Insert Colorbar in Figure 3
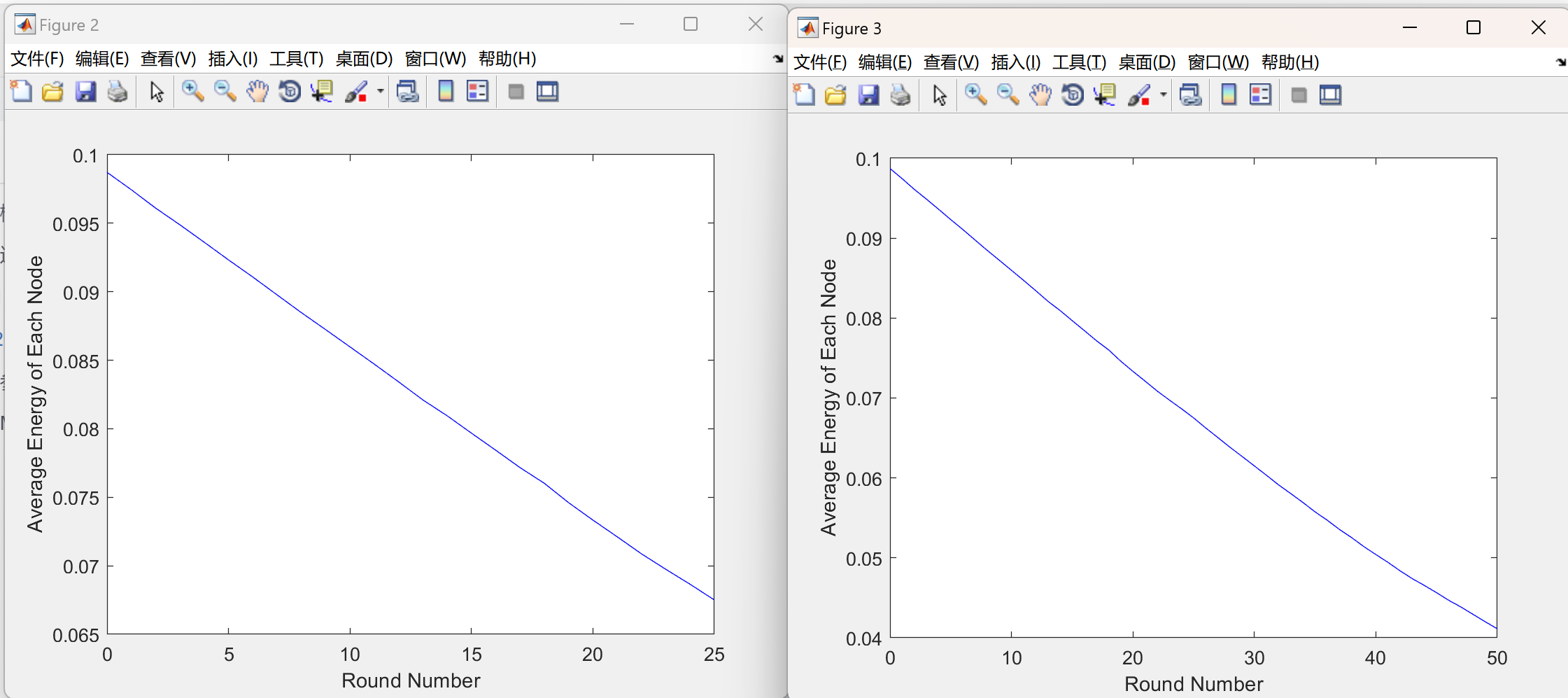The width and height of the screenshot is (1568, 698). [x=1229, y=95]
